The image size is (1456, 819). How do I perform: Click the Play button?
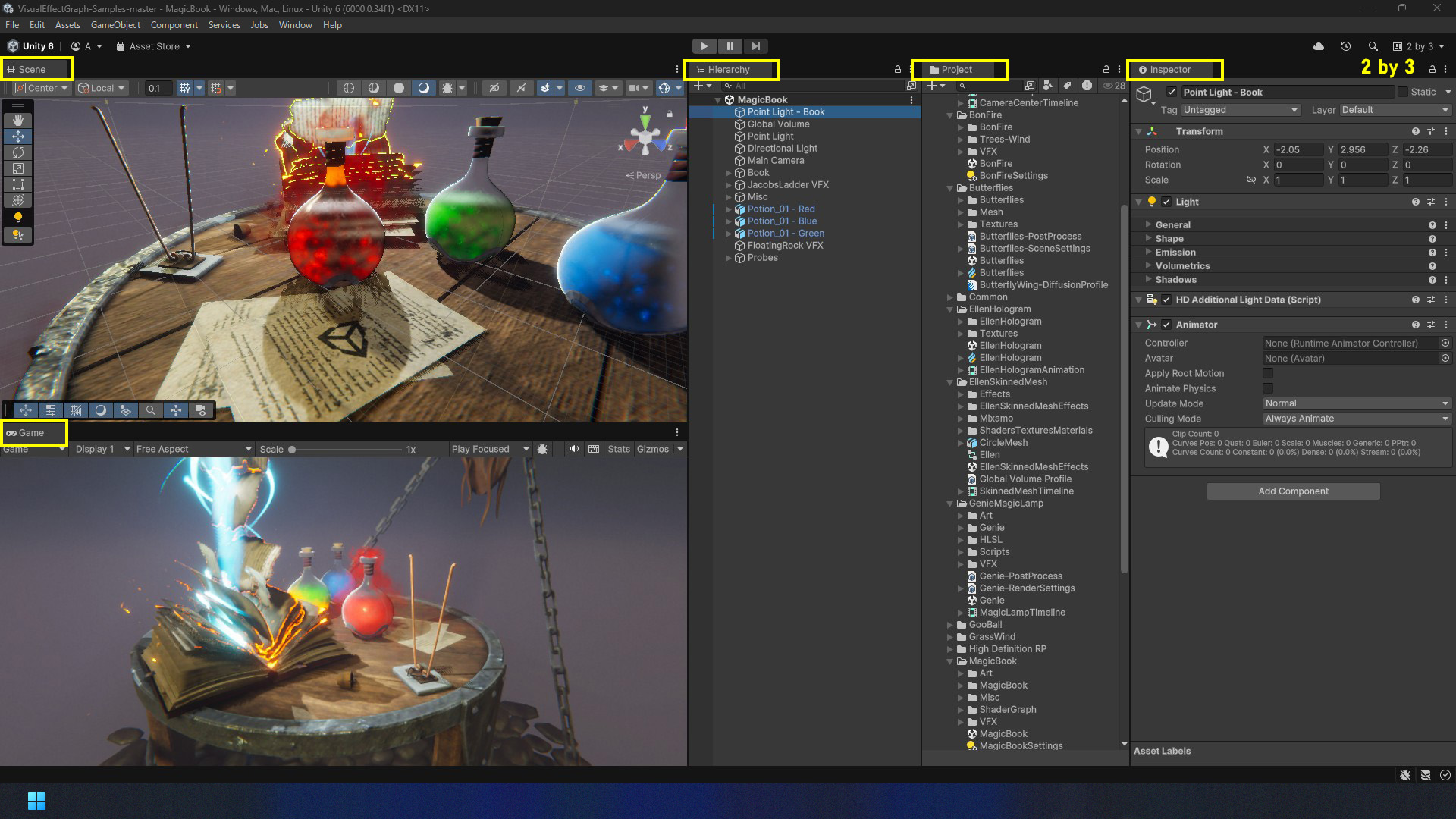coord(704,46)
